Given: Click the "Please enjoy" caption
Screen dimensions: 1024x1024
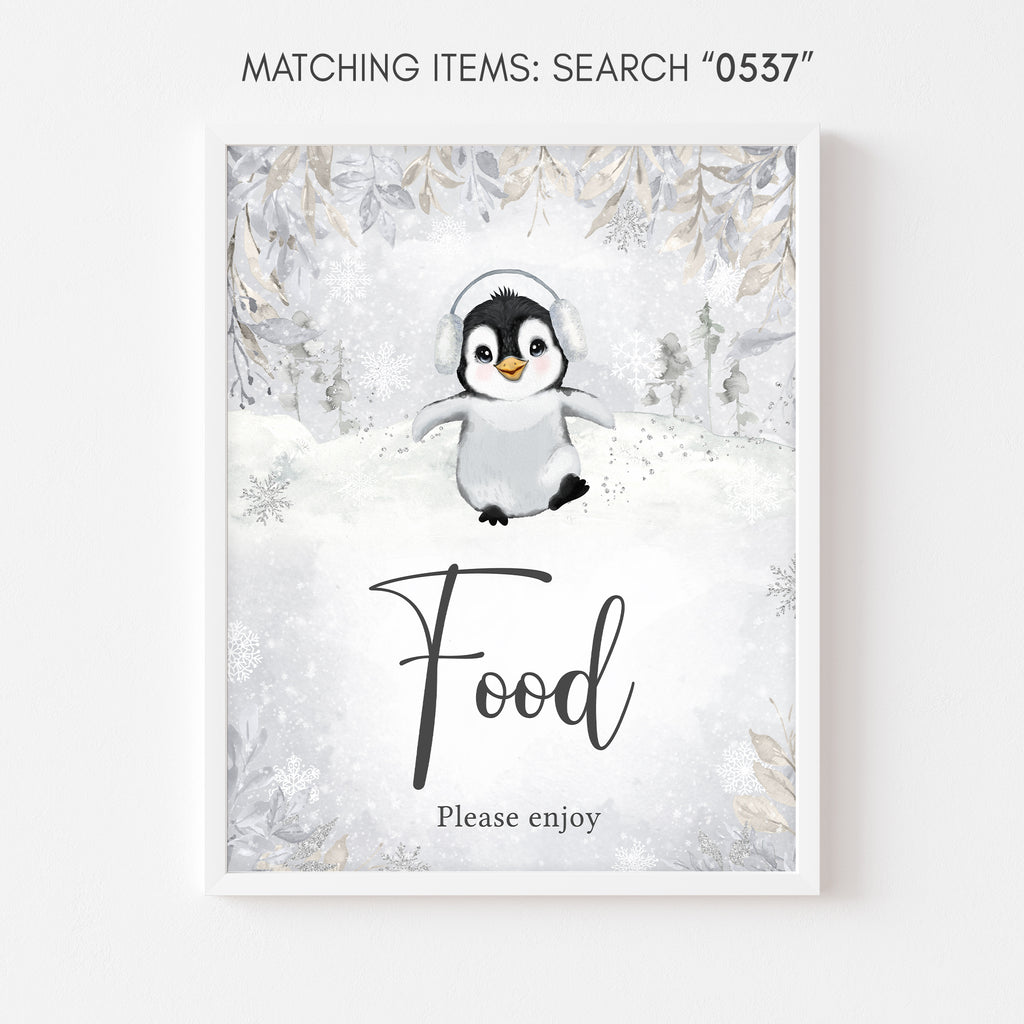Looking at the screenshot, I should coord(519,818).
